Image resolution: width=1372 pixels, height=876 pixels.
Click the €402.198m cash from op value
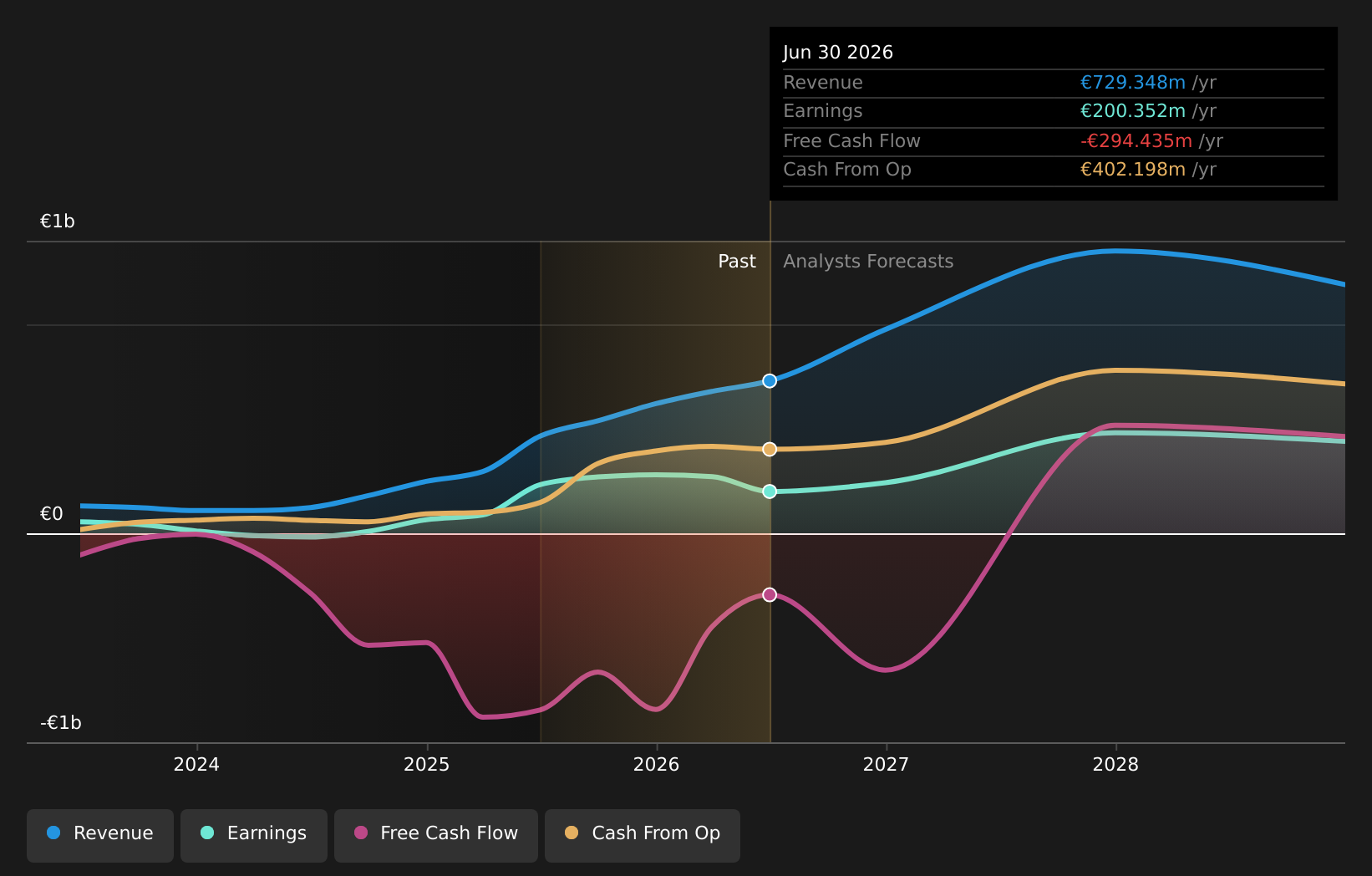1133,170
